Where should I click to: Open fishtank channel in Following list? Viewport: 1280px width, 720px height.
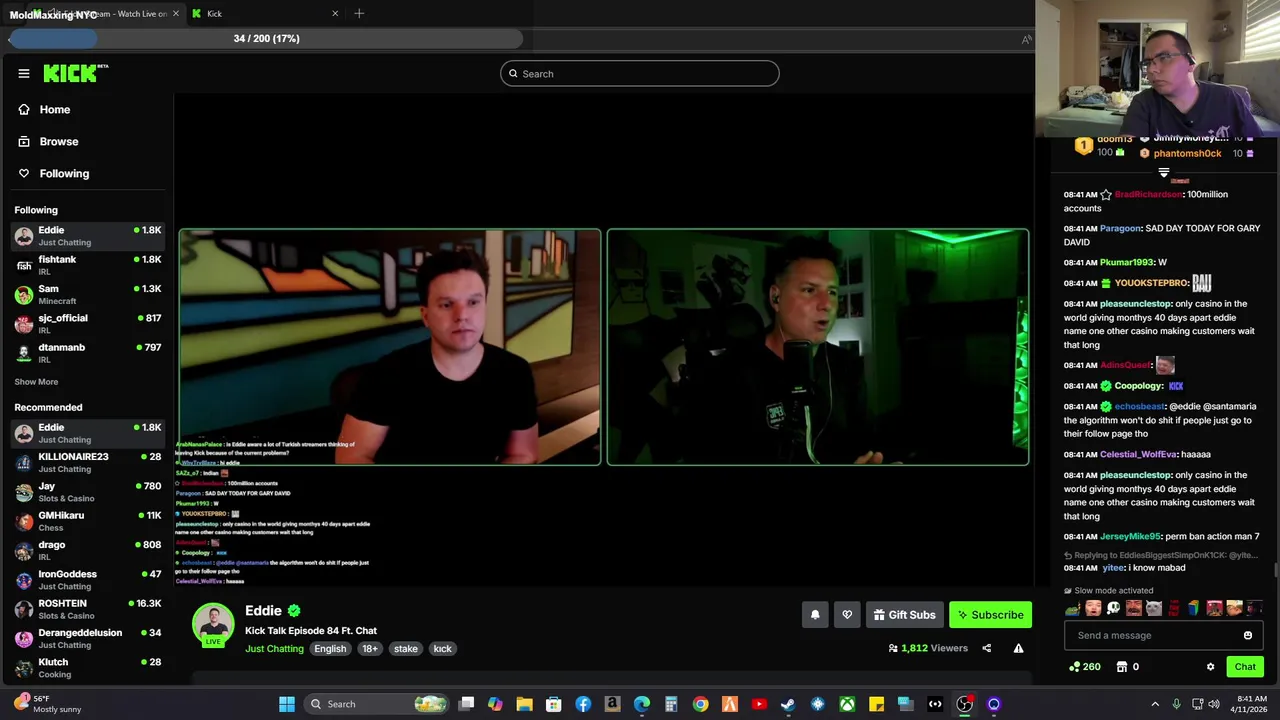87,265
